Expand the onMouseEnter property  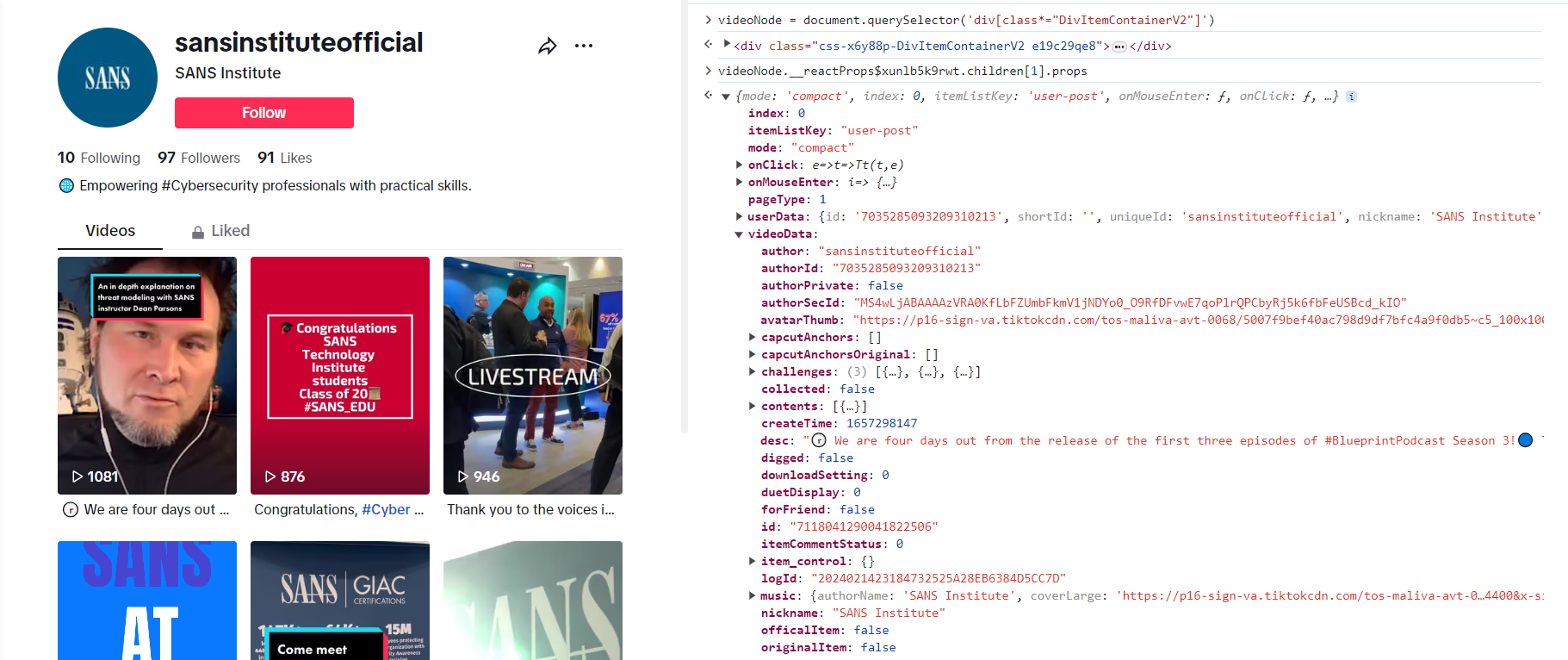click(x=739, y=182)
